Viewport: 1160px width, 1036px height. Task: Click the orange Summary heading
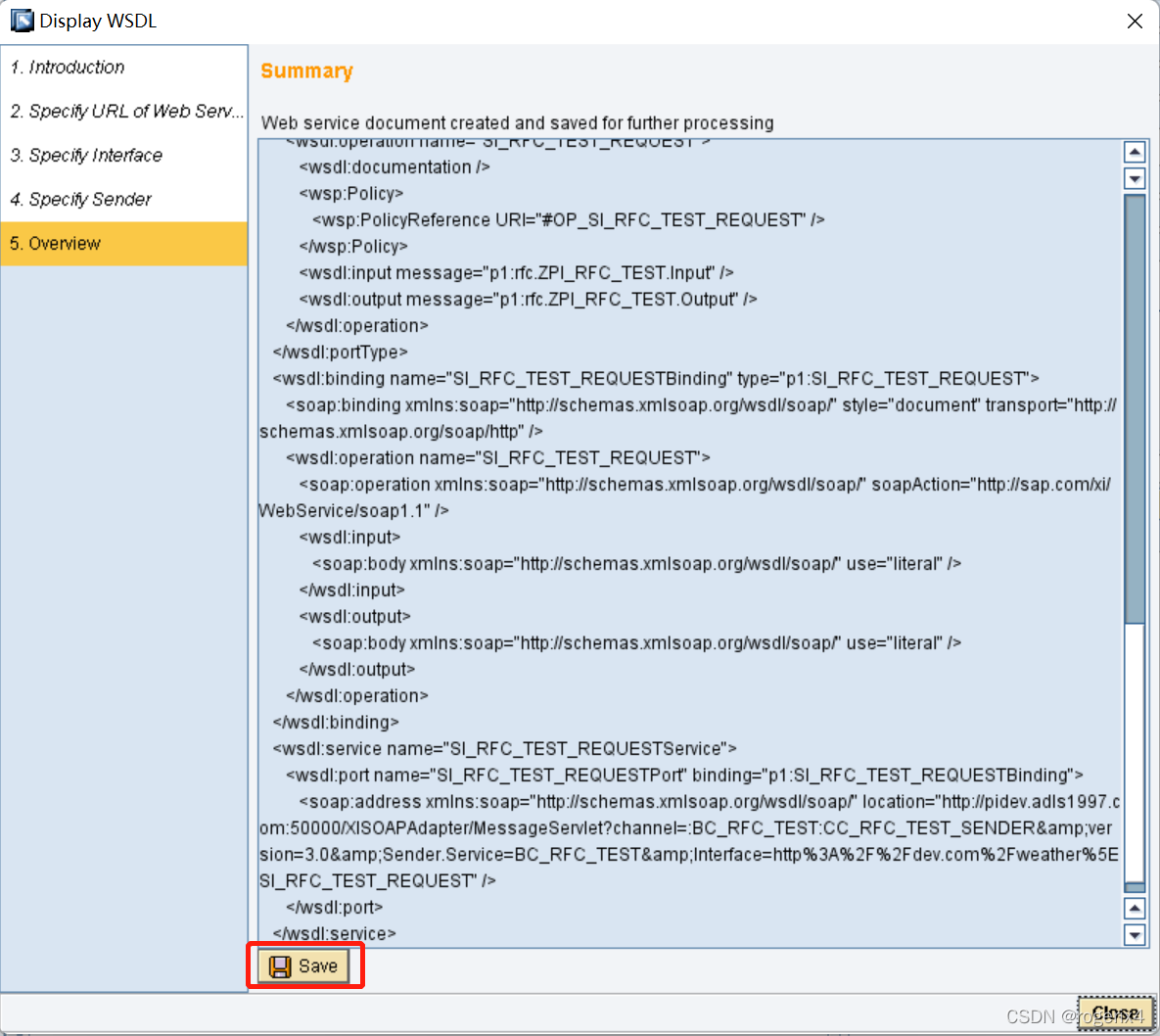pyautogui.click(x=306, y=71)
